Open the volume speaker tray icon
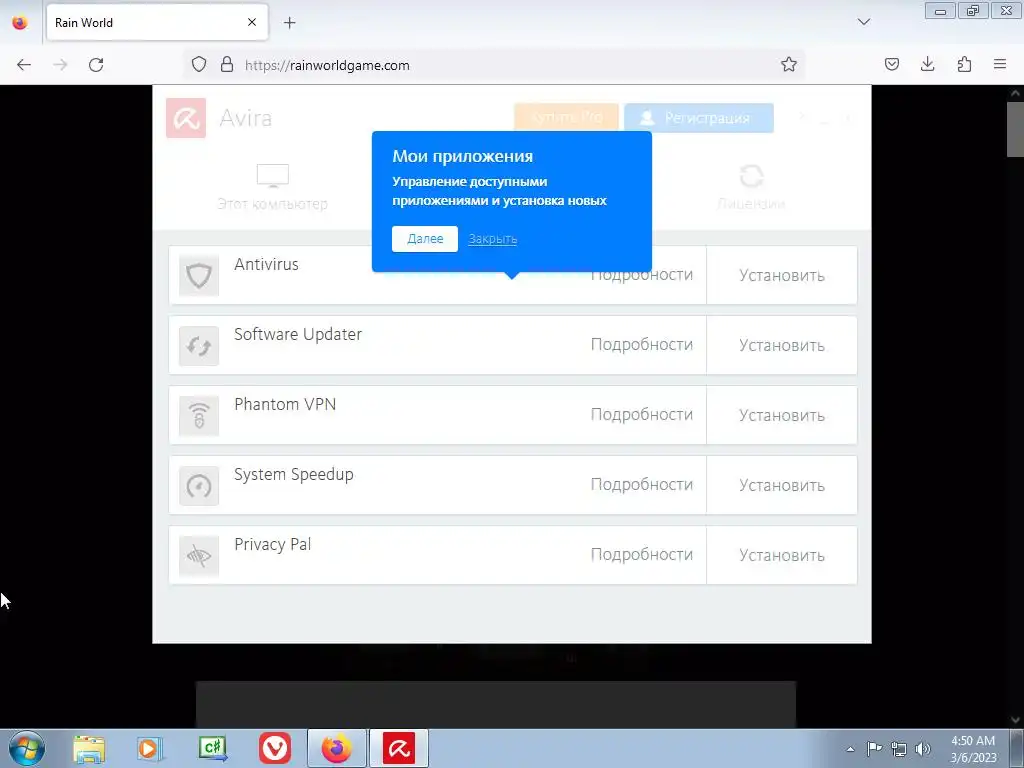 pos(923,749)
